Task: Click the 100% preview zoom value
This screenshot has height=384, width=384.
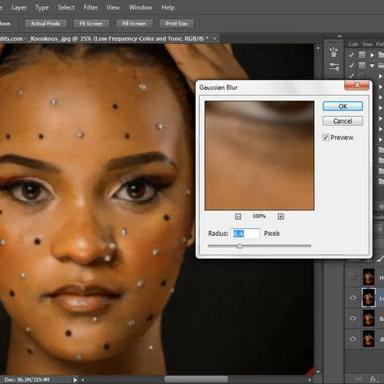Action: point(259,216)
